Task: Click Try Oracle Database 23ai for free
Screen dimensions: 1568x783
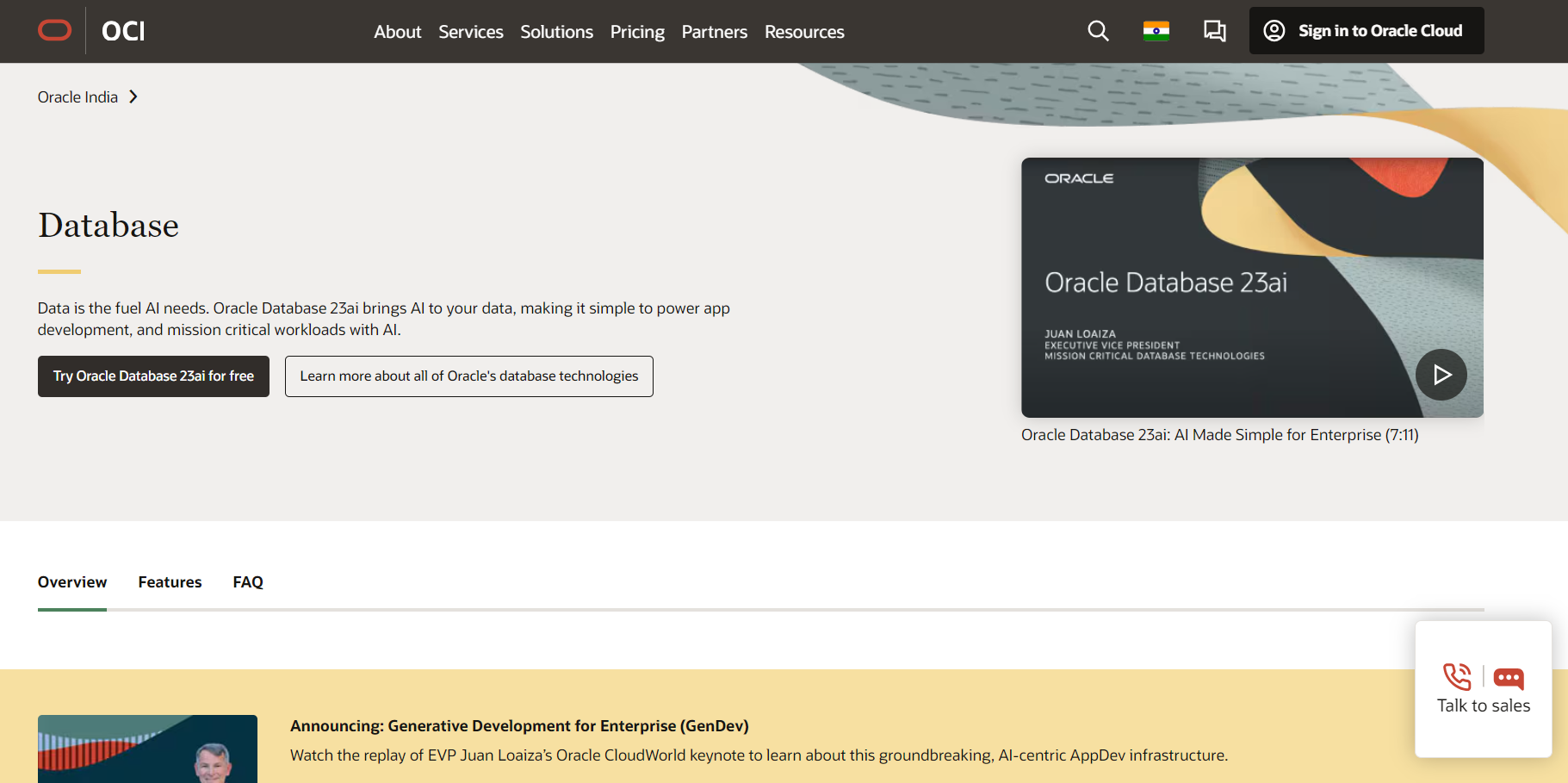Action: click(153, 376)
